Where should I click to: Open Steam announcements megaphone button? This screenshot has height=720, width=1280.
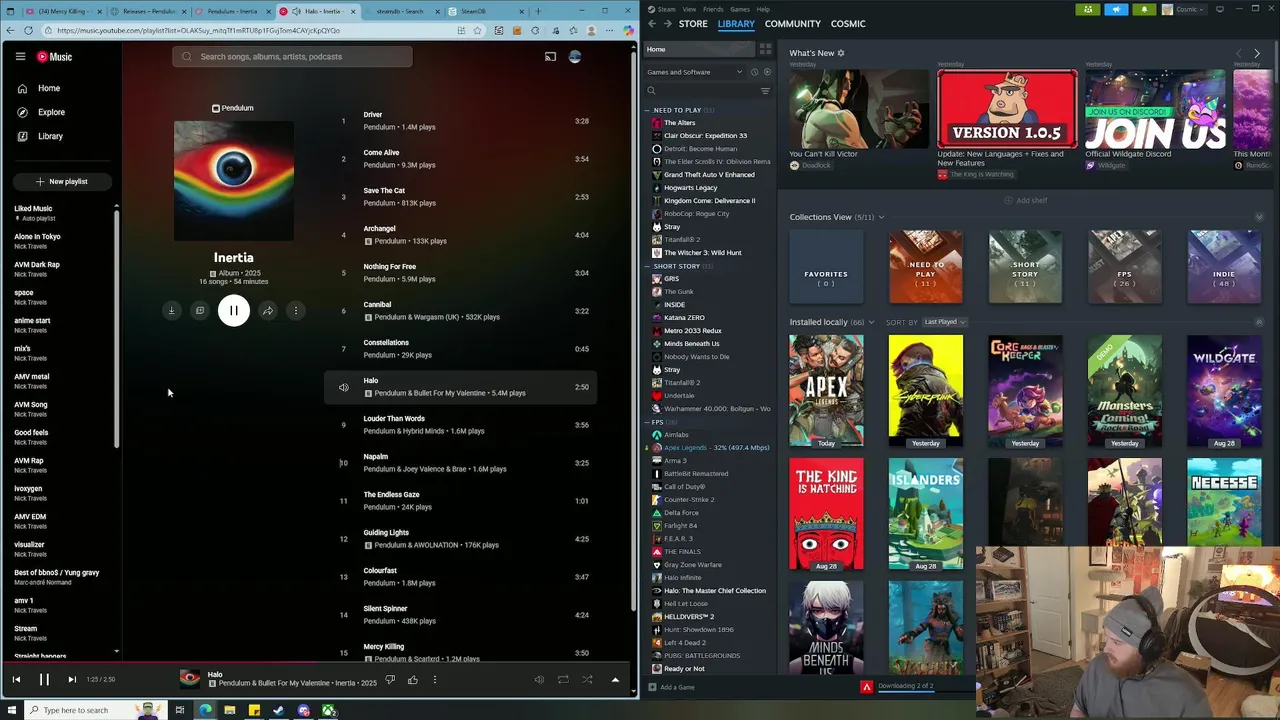tap(1116, 9)
